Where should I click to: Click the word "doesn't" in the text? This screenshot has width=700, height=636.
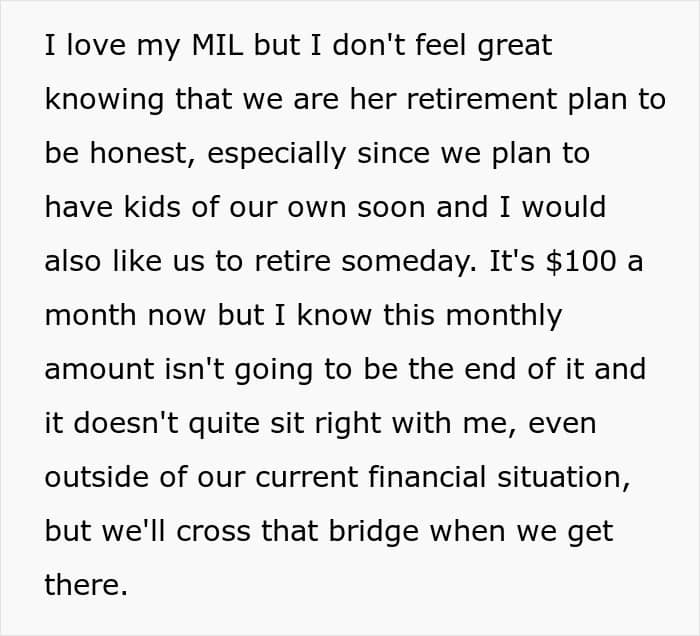click(x=126, y=423)
